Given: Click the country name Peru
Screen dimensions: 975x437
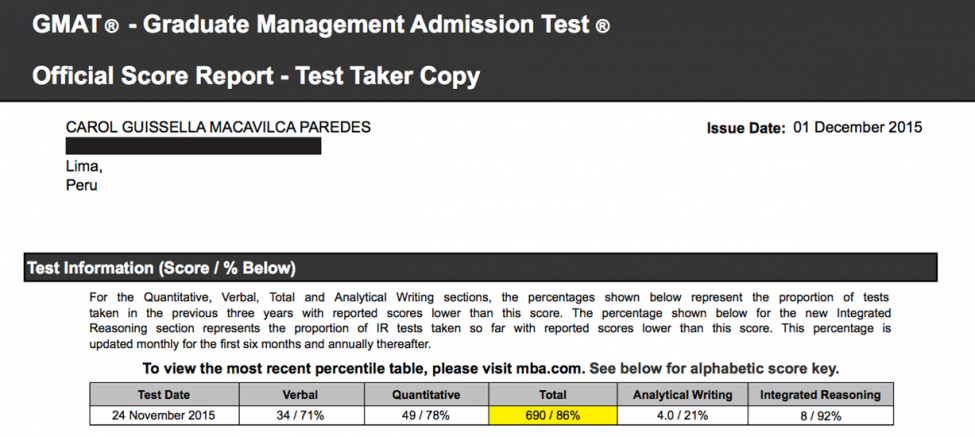Looking at the screenshot, I should (81, 185).
